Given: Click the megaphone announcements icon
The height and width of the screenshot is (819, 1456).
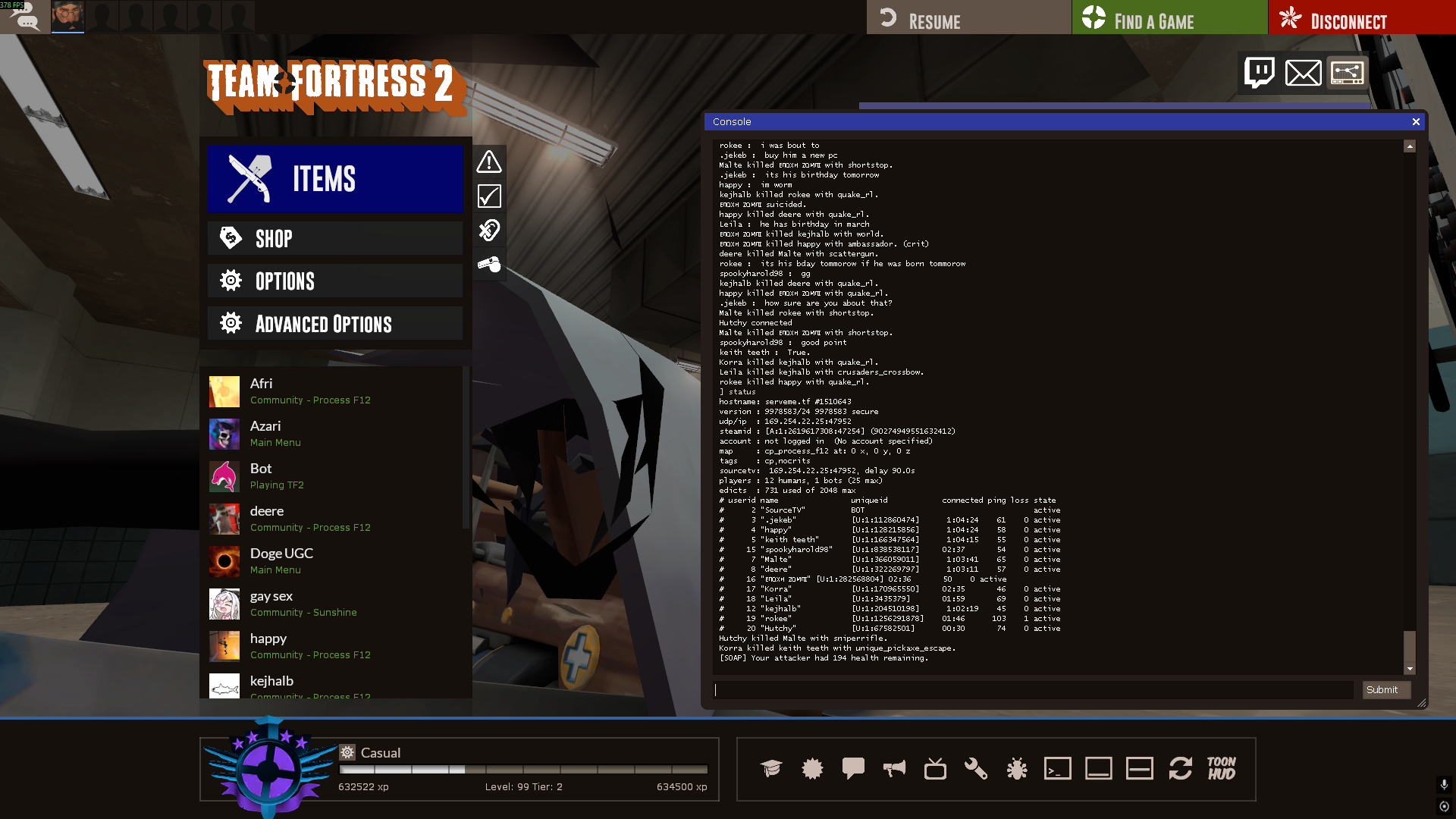Looking at the screenshot, I should (x=894, y=768).
